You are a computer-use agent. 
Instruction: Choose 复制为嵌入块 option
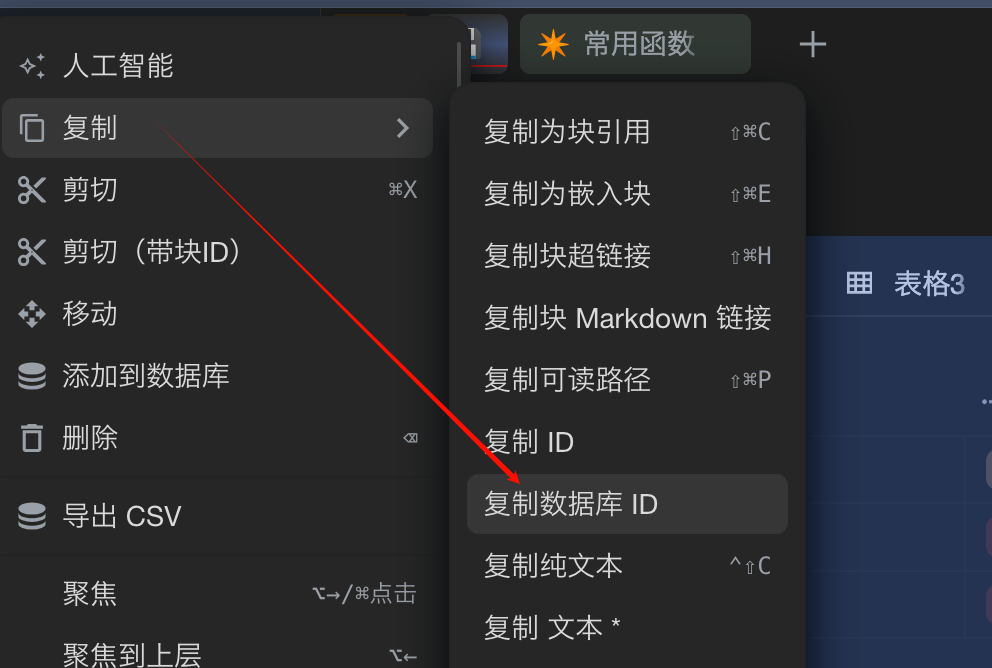coord(627,194)
